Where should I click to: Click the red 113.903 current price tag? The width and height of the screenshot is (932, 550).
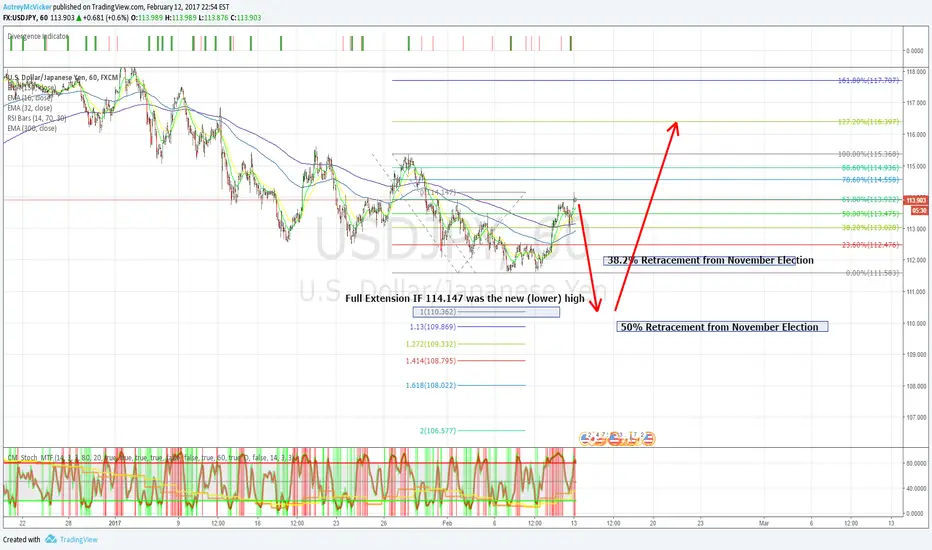click(915, 200)
